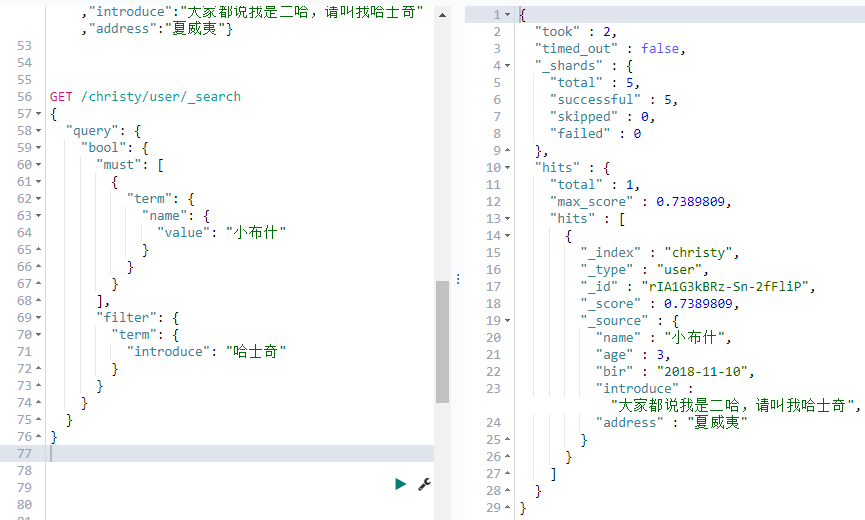Collapse the "bool" block at line 59
Viewport: 865px width, 520px height.
pyautogui.click(x=39, y=148)
